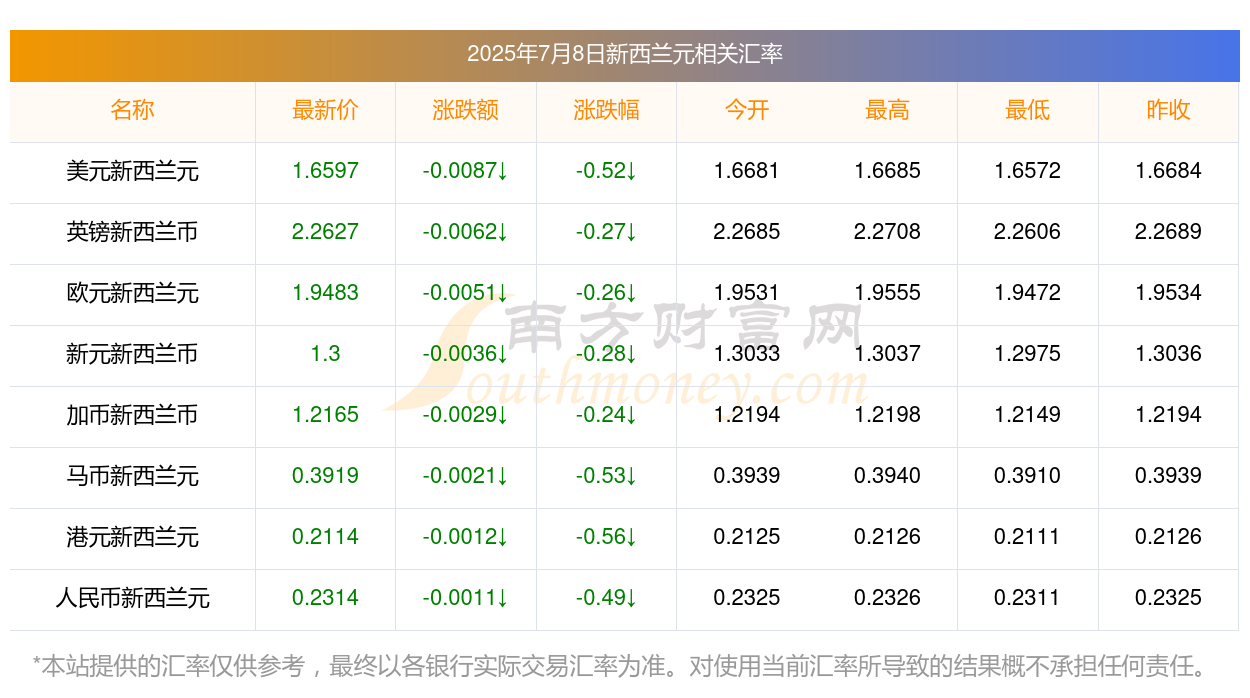Click change amount -0.0087↓
This screenshot has width=1250, height=698.
(465, 171)
